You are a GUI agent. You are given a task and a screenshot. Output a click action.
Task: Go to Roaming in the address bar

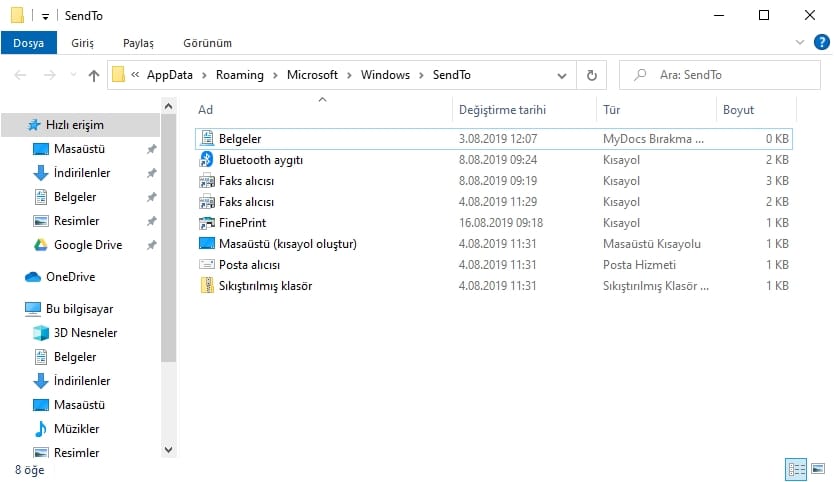[x=239, y=75]
